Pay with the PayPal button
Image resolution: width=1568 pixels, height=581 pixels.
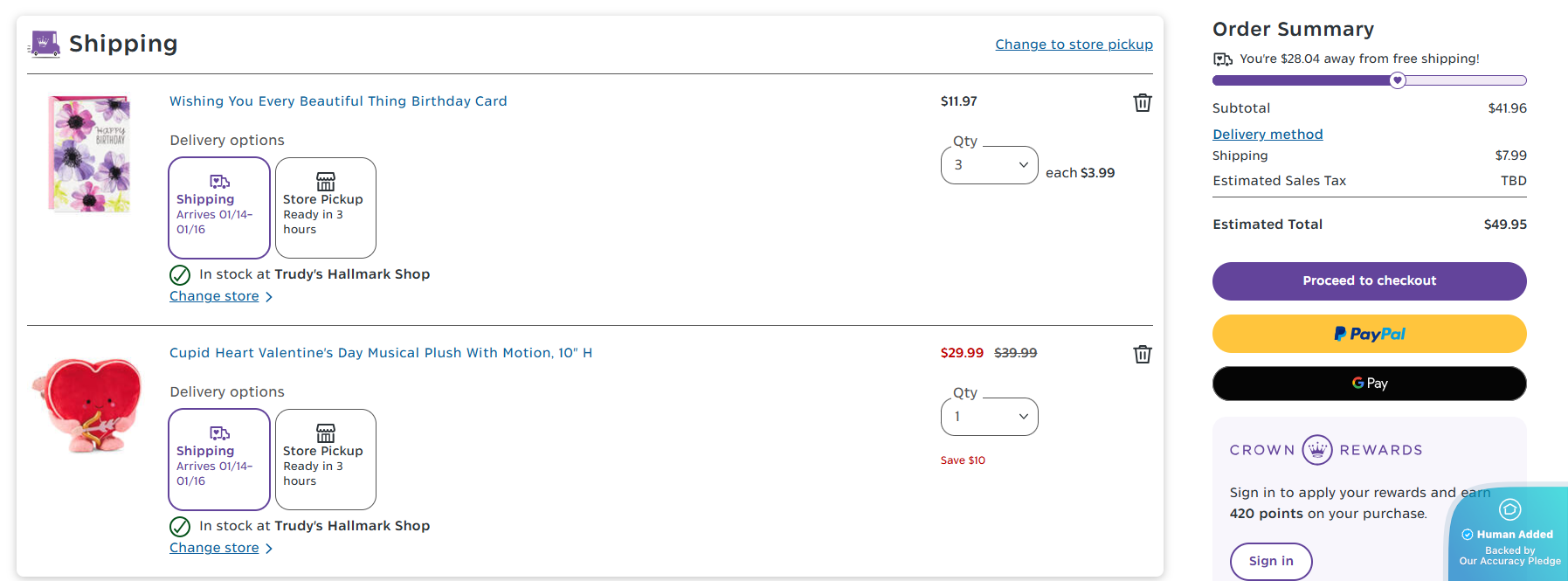point(1369,334)
